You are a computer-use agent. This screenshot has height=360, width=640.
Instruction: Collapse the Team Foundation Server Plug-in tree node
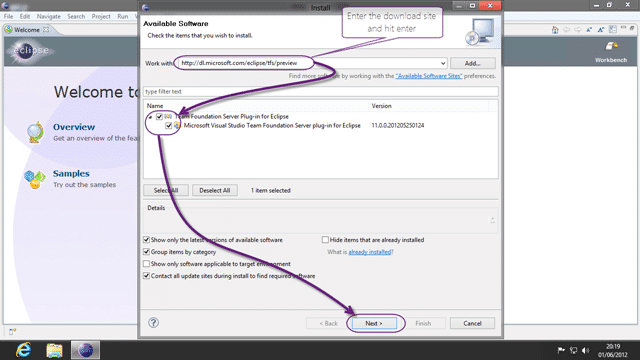tap(150, 117)
